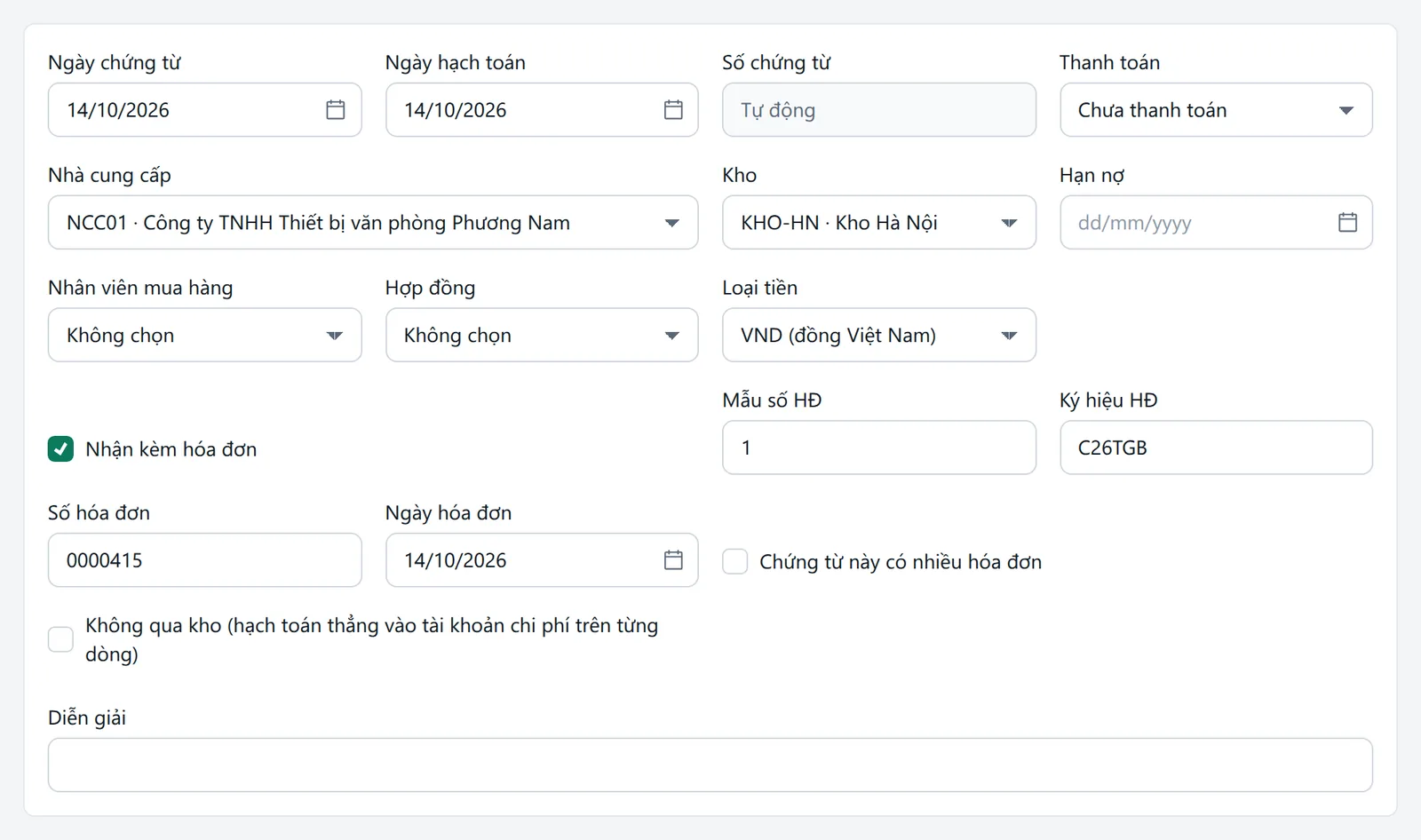Open the Kho dropdown showing KHO-HN
Image resolution: width=1421 pixels, height=840 pixels.
[879, 222]
